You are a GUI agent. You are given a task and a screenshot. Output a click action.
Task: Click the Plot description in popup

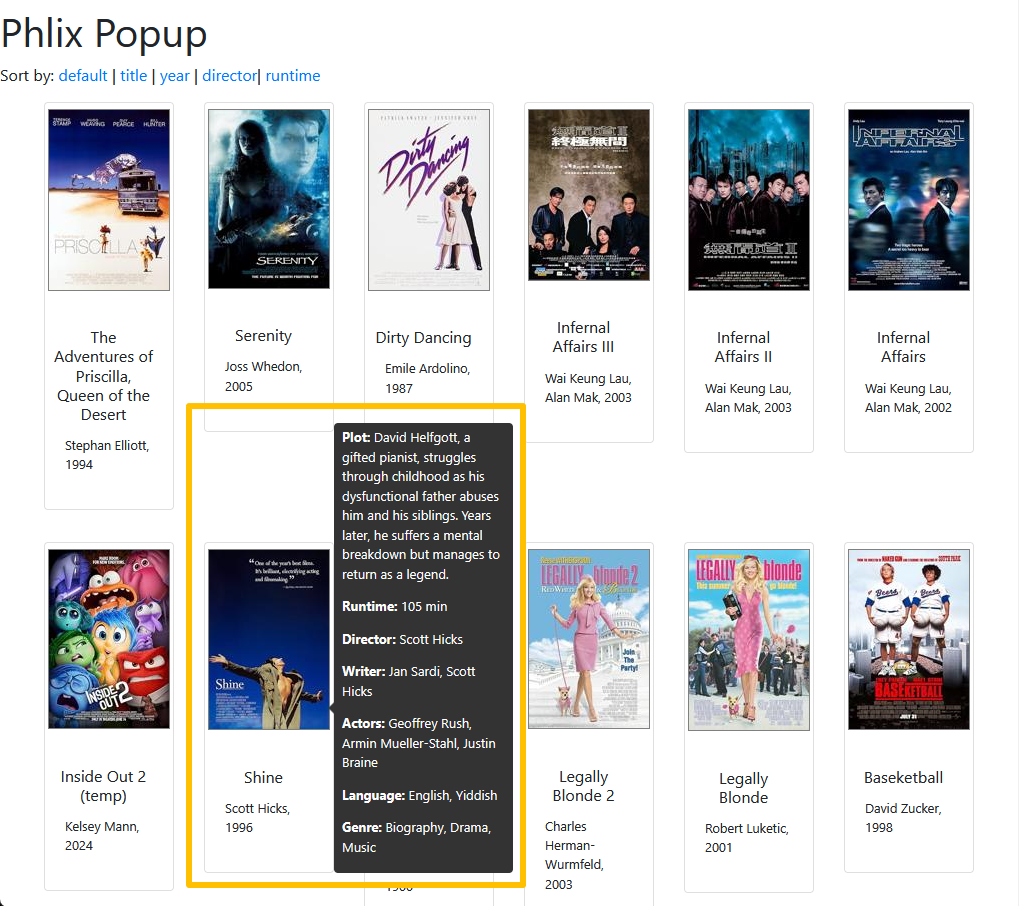(x=421, y=505)
